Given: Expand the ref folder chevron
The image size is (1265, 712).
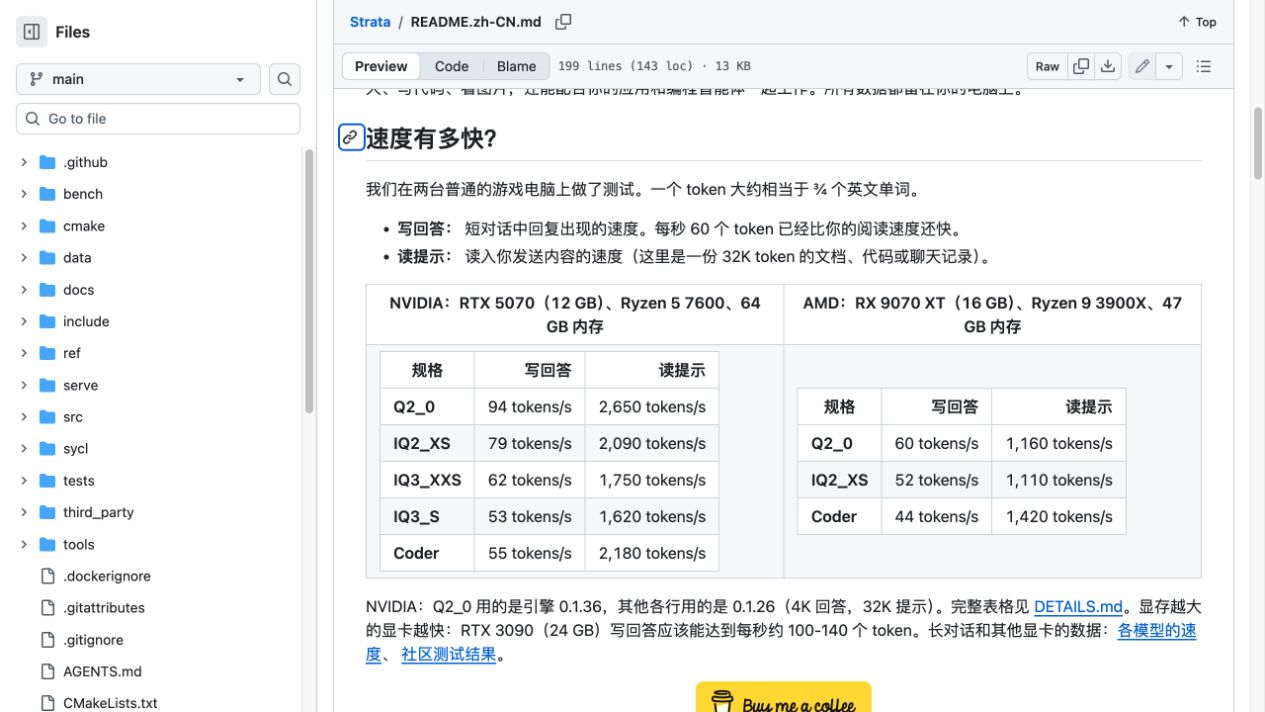Looking at the screenshot, I should point(24,353).
